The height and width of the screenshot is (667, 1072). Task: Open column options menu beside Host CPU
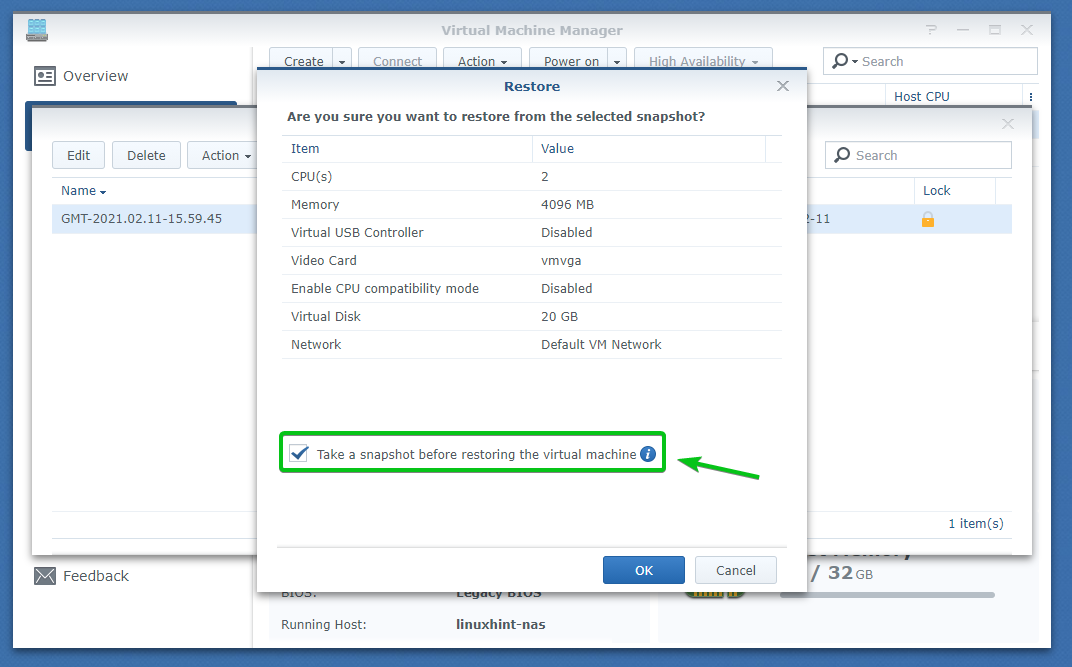pyautogui.click(x=1030, y=96)
